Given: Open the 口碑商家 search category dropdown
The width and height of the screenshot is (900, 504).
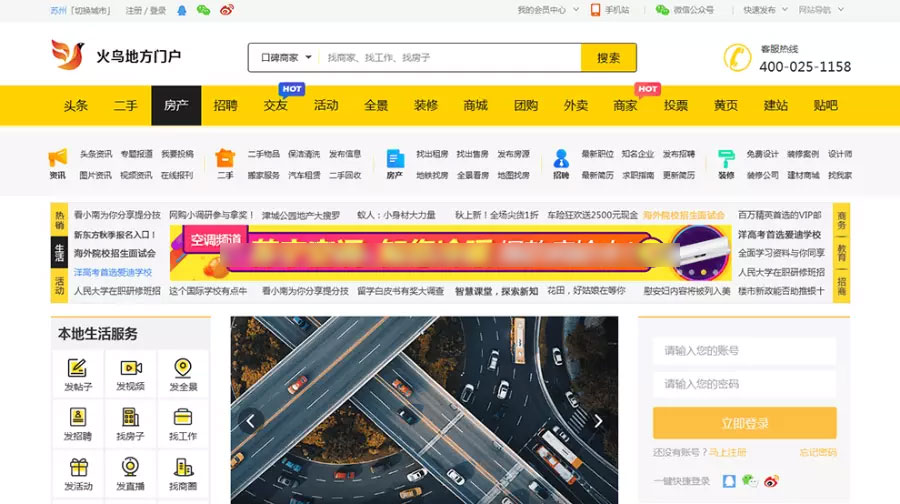Looking at the screenshot, I should [x=285, y=57].
